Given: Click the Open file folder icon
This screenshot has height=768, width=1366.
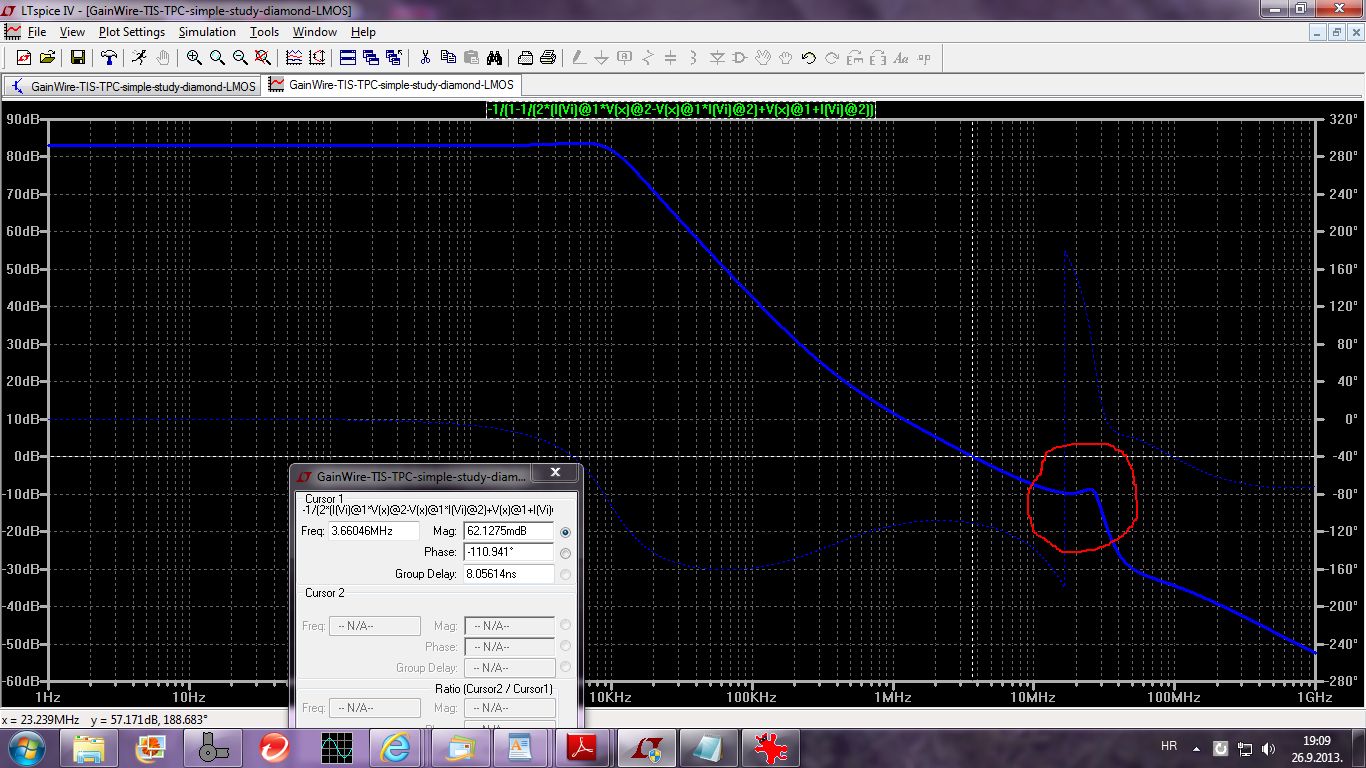Looking at the screenshot, I should (47, 58).
